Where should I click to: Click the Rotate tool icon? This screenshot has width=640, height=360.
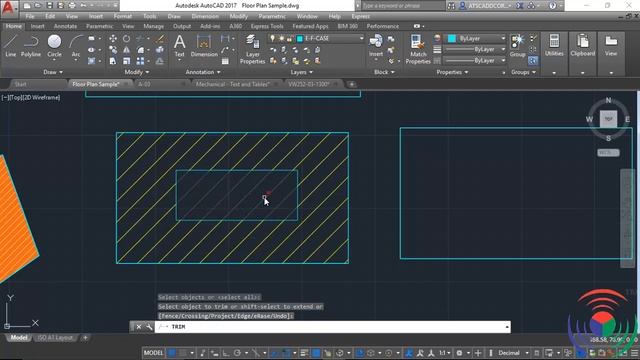click(127, 39)
